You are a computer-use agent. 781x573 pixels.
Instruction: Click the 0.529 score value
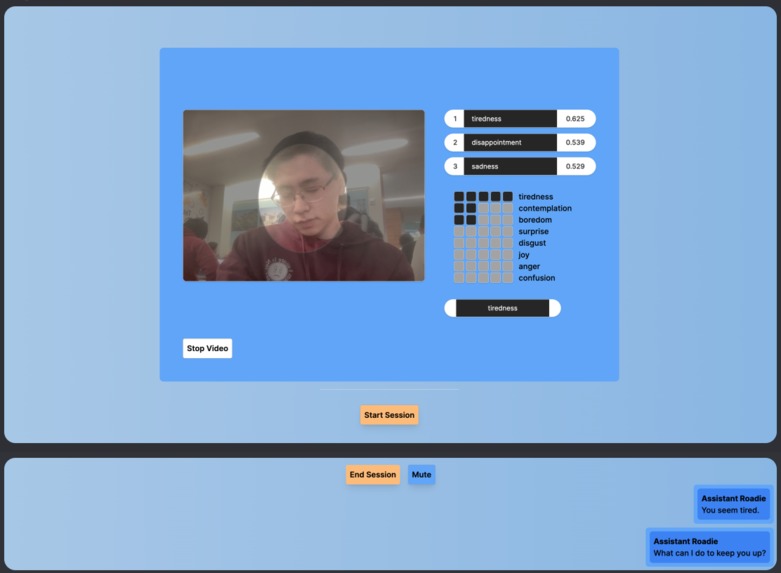point(575,166)
